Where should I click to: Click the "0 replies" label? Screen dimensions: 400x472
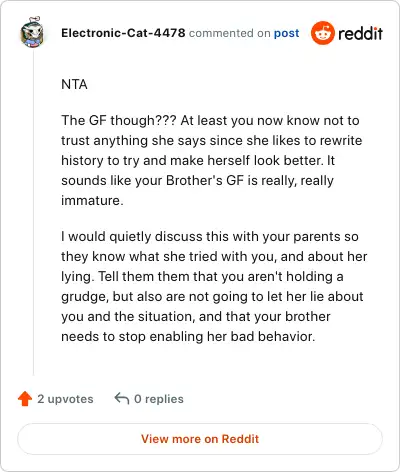(x=159, y=399)
